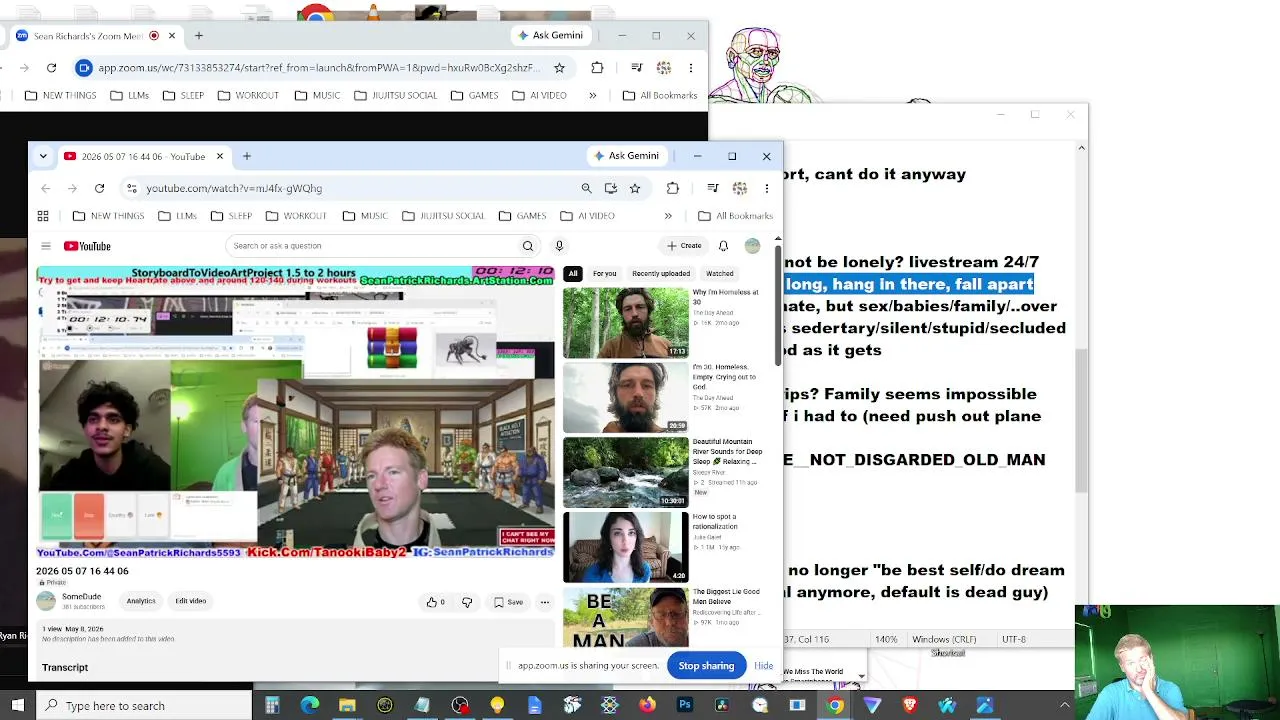This screenshot has width=1280, height=720.
Task: Select the Recently uploaded filter chip
Action: coord(661,274)
